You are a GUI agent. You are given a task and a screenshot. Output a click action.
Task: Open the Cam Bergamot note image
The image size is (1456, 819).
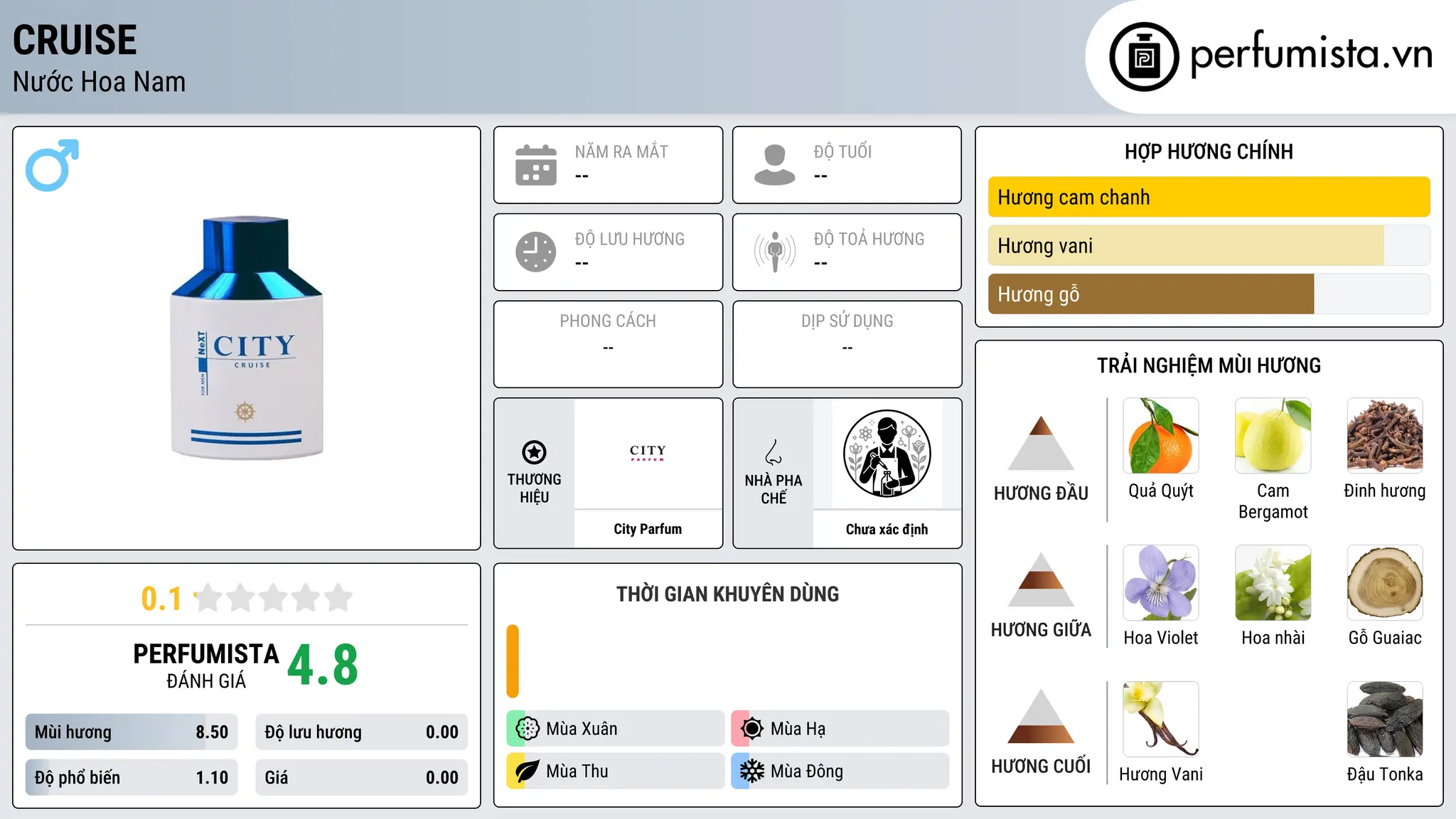click(x=1273, y=436)
